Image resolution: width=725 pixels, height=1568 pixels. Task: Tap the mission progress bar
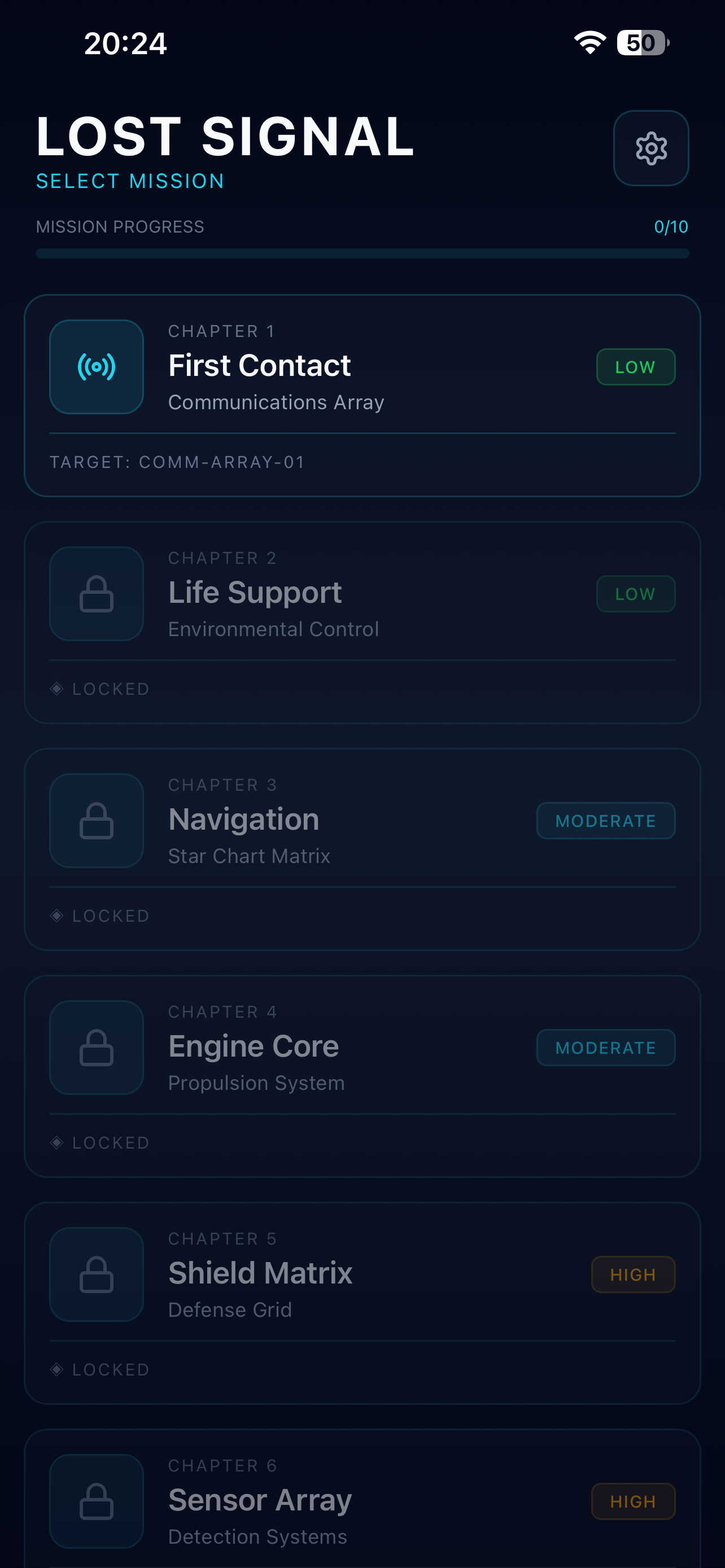coord(362,253)
